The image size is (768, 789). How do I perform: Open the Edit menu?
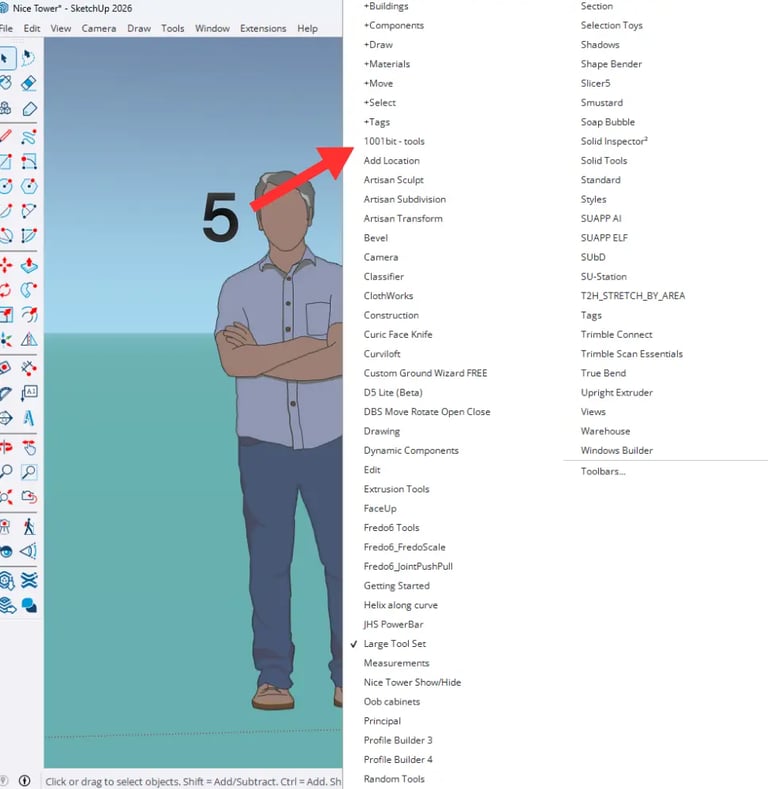click(x=32, y=28)
